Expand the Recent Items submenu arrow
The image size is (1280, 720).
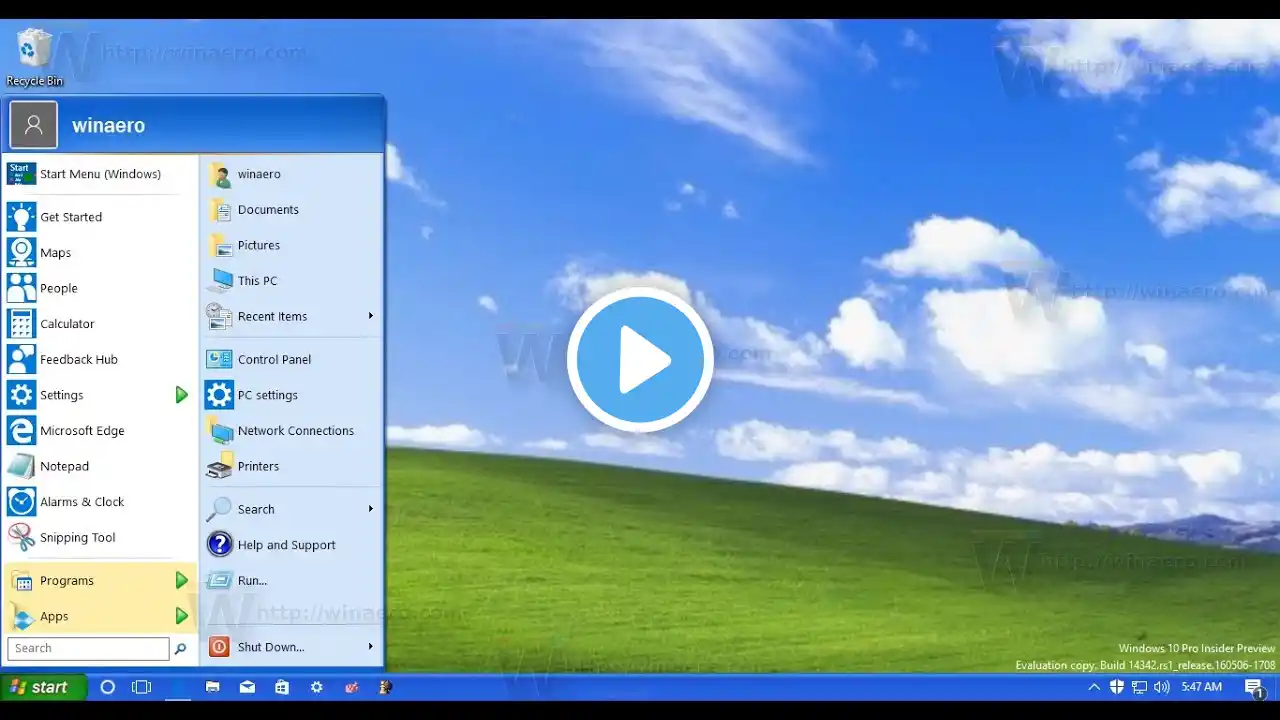(370, 316)
